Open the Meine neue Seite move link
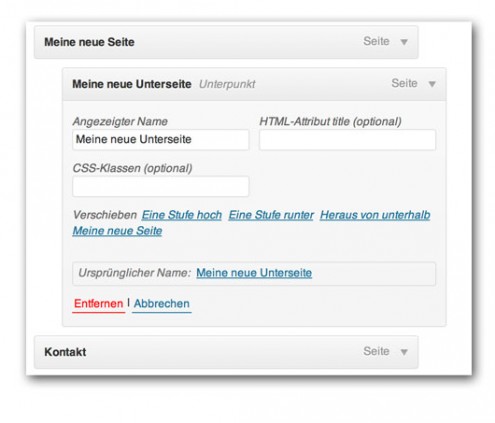The image size is (495, 423). tap(117, 231)
